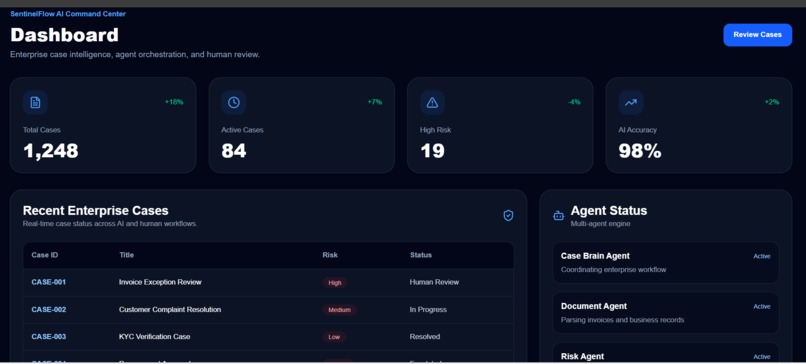This screenshot has width=806, height=364.
Task: Click the warning triangle icon on High Risk card
Action: click(x=432, y=102)
